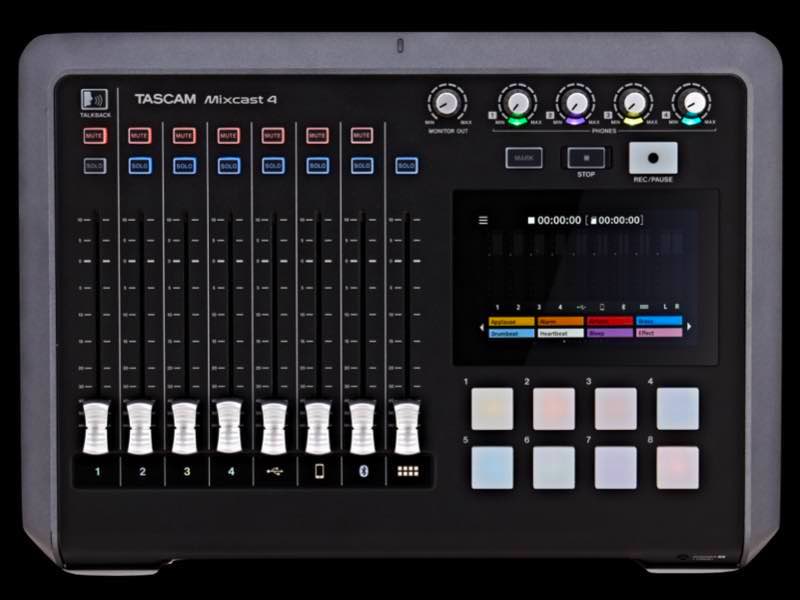Solo the USB channel
The height and width of the screenshot is (600, 800).
273,166
